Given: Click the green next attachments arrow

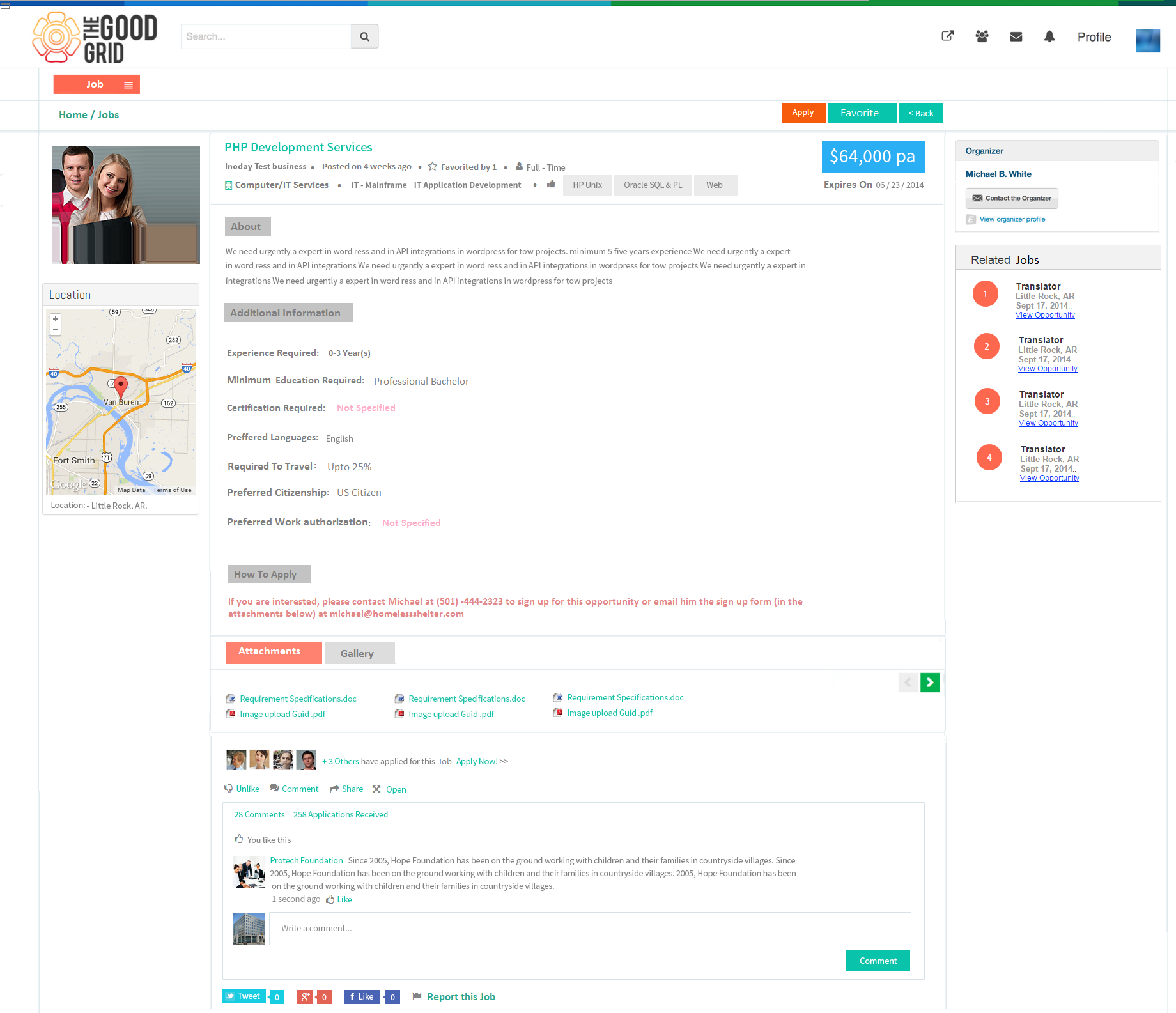Looking at the screenshot, I should (930, 683).
